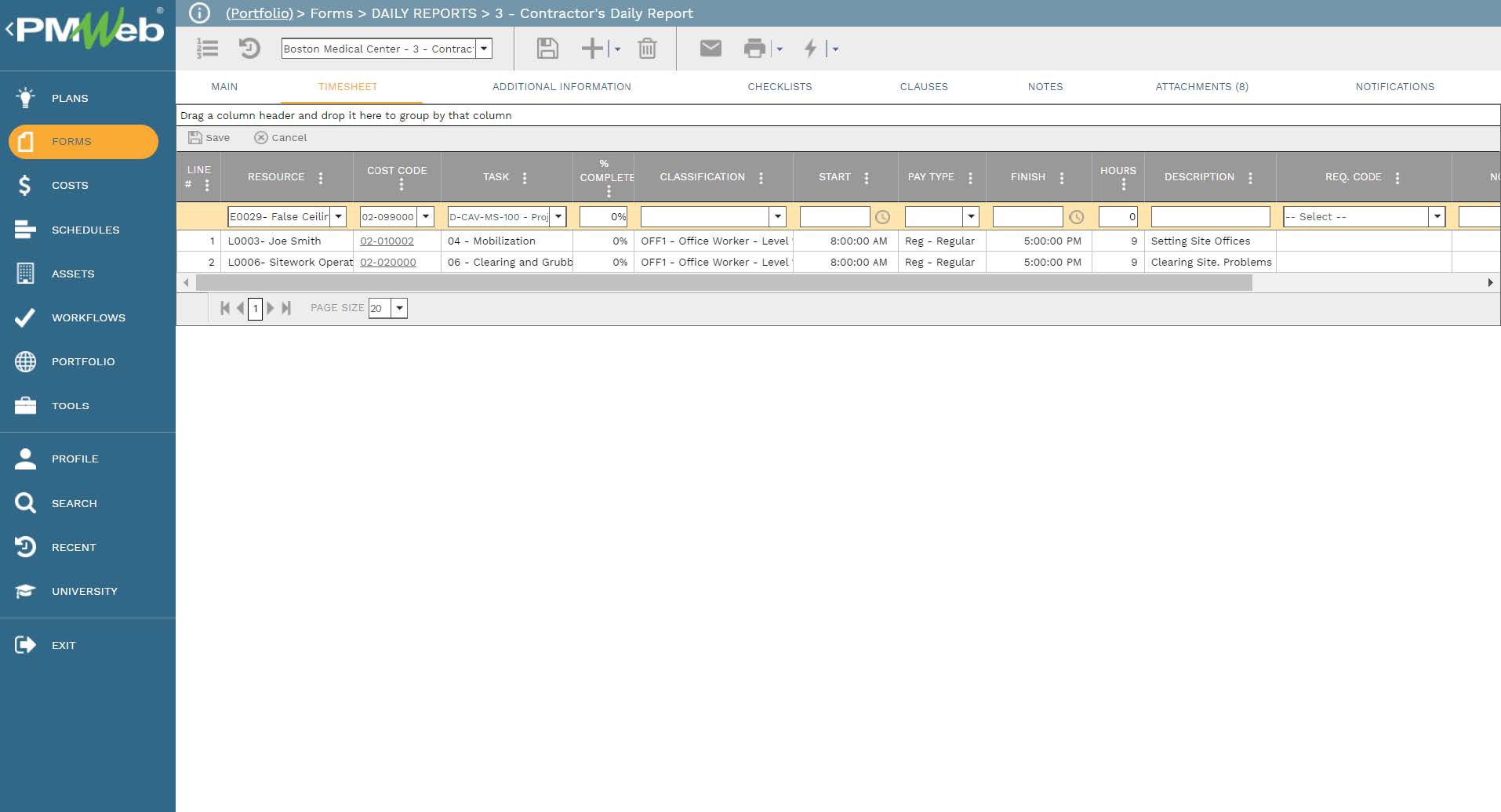Screen dimensions: 1501x812
Task: Open the Attachments (8) tab
Action: 1201,87
